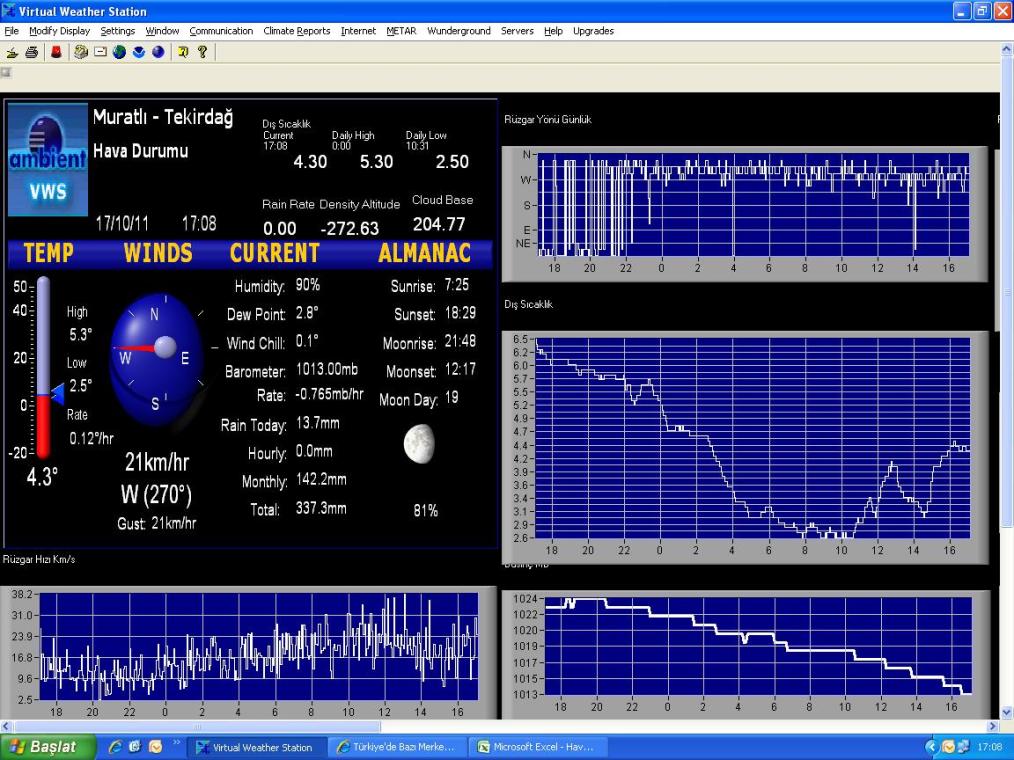Click the ambient VWS logo image
The width and height of the screenshot is (1014, 760).
click(x=48, y=161)
